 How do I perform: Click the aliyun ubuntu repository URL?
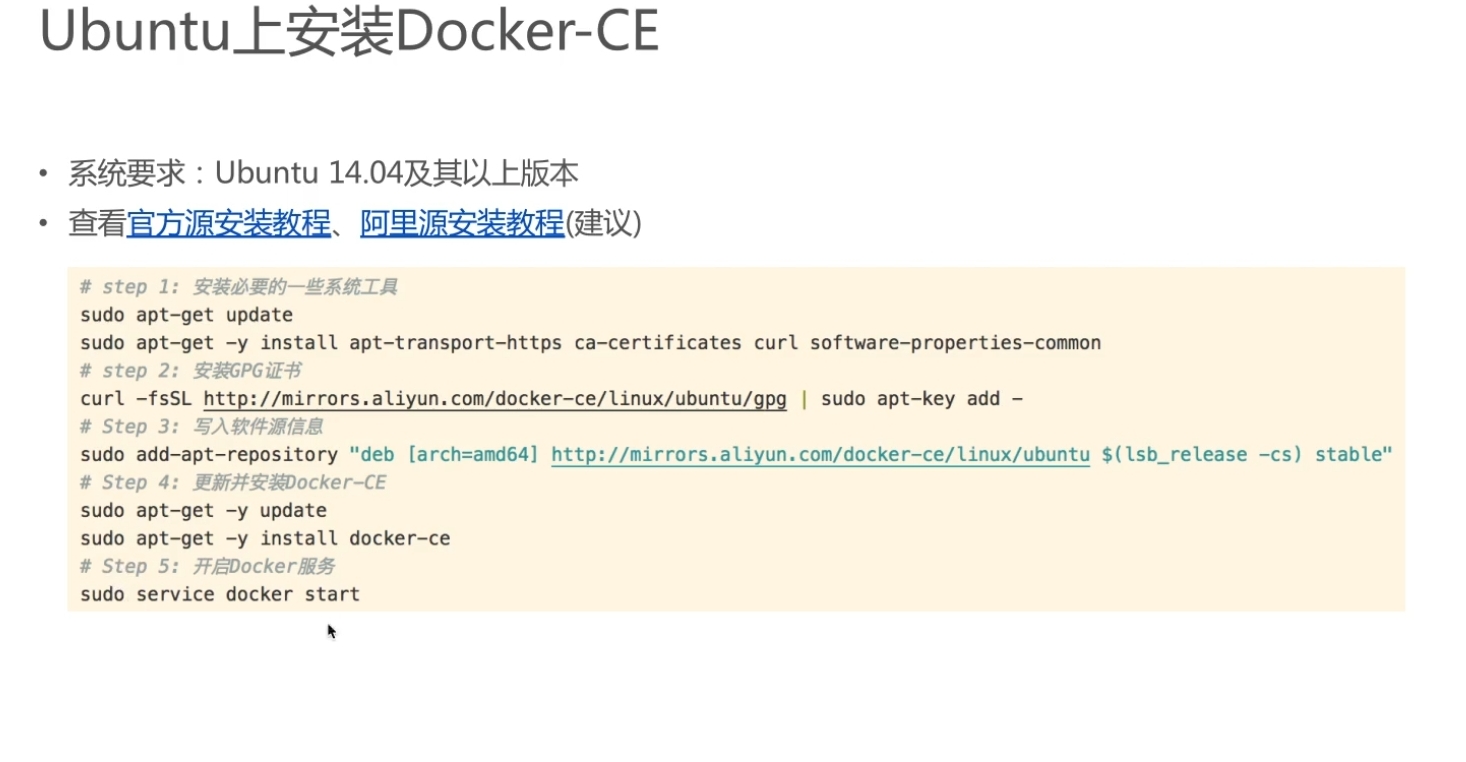[820, 455]
